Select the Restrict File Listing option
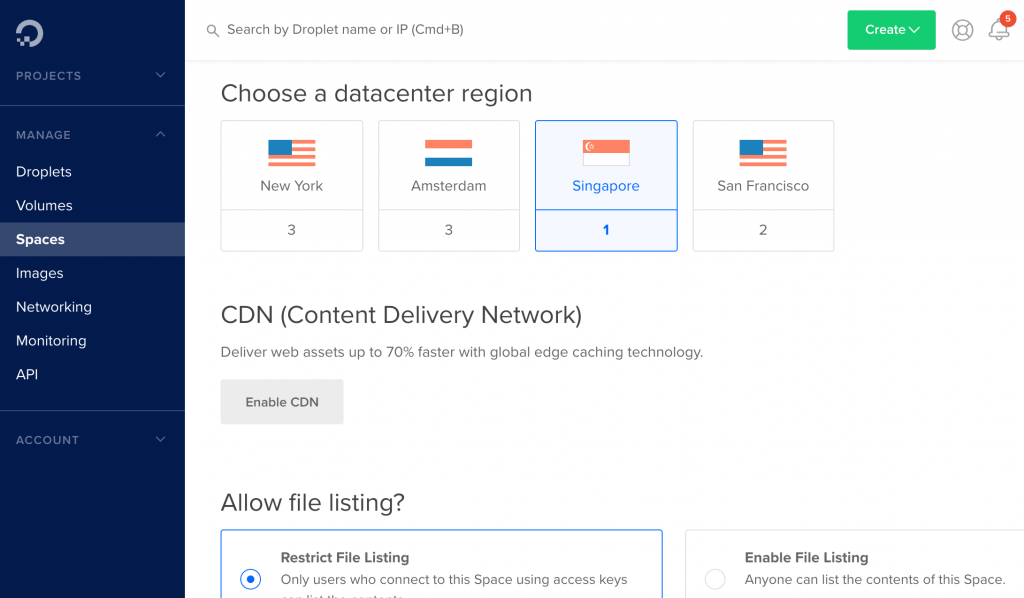Image resolution: width=1024 pixels, height=598 pixels. tap(250, 578)
